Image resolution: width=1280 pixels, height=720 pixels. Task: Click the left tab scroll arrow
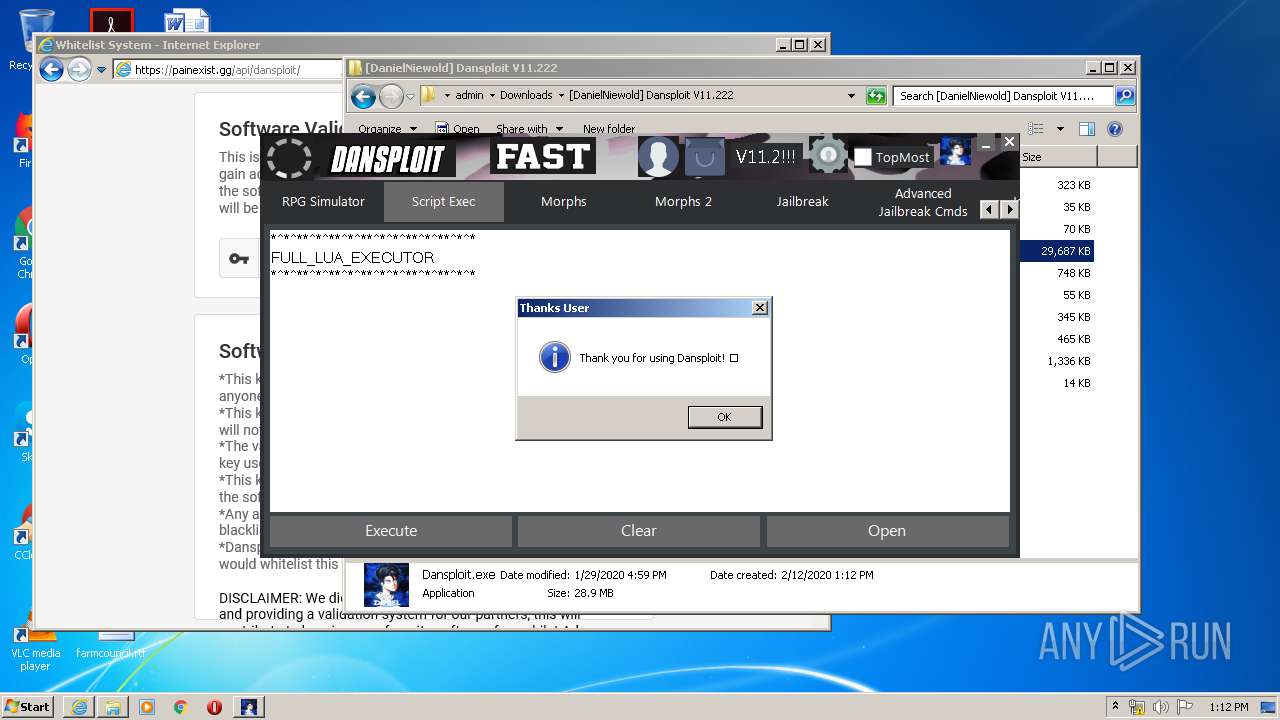point(989,209)
